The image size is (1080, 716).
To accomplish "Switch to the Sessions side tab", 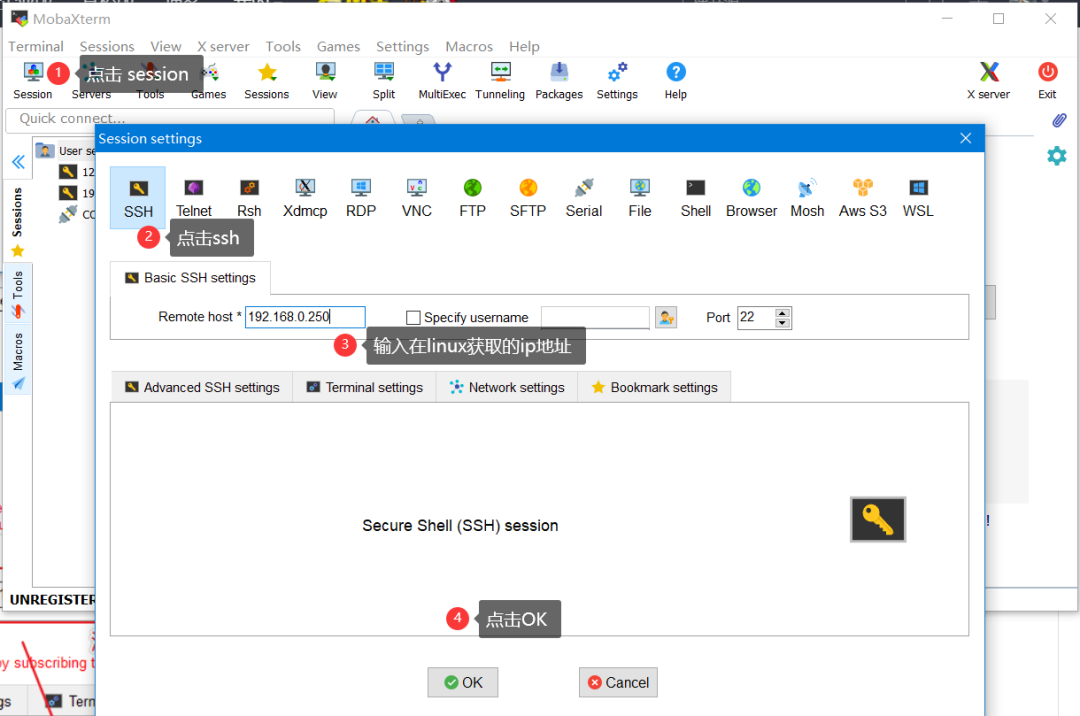I will tap(17, 221).
